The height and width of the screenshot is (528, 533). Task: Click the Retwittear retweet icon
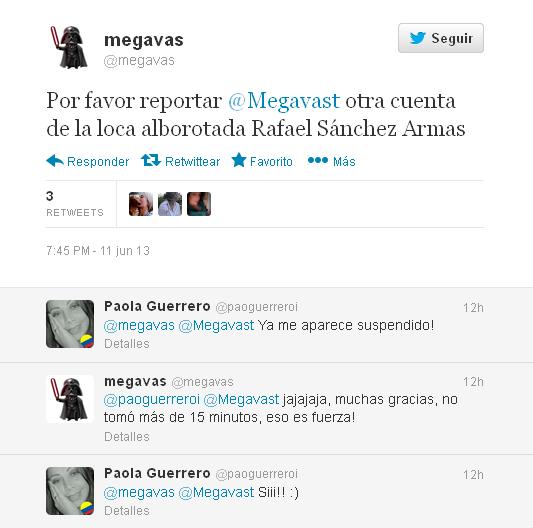click(x=151, y=160)
